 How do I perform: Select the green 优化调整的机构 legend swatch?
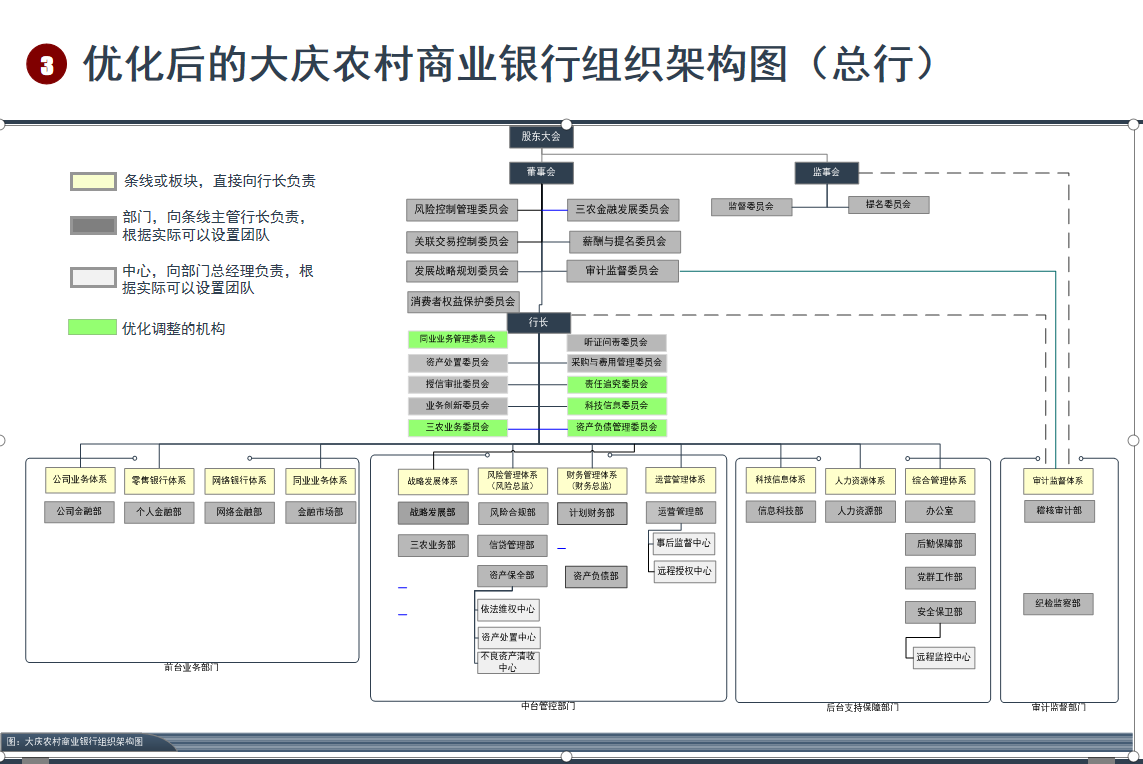tap(92, 328)
